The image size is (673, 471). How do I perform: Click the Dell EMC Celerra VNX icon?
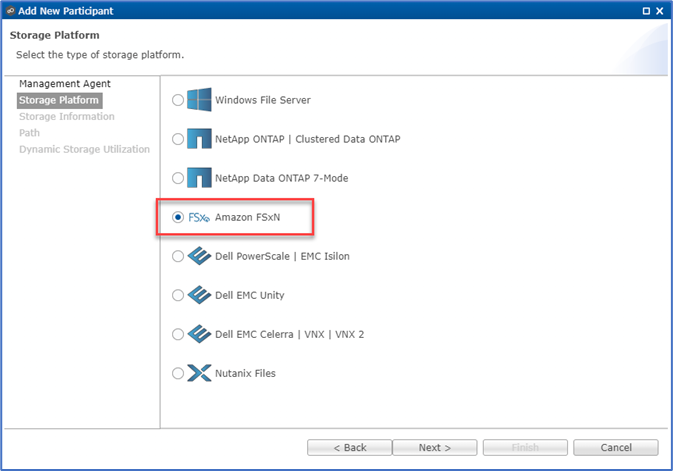199,334
